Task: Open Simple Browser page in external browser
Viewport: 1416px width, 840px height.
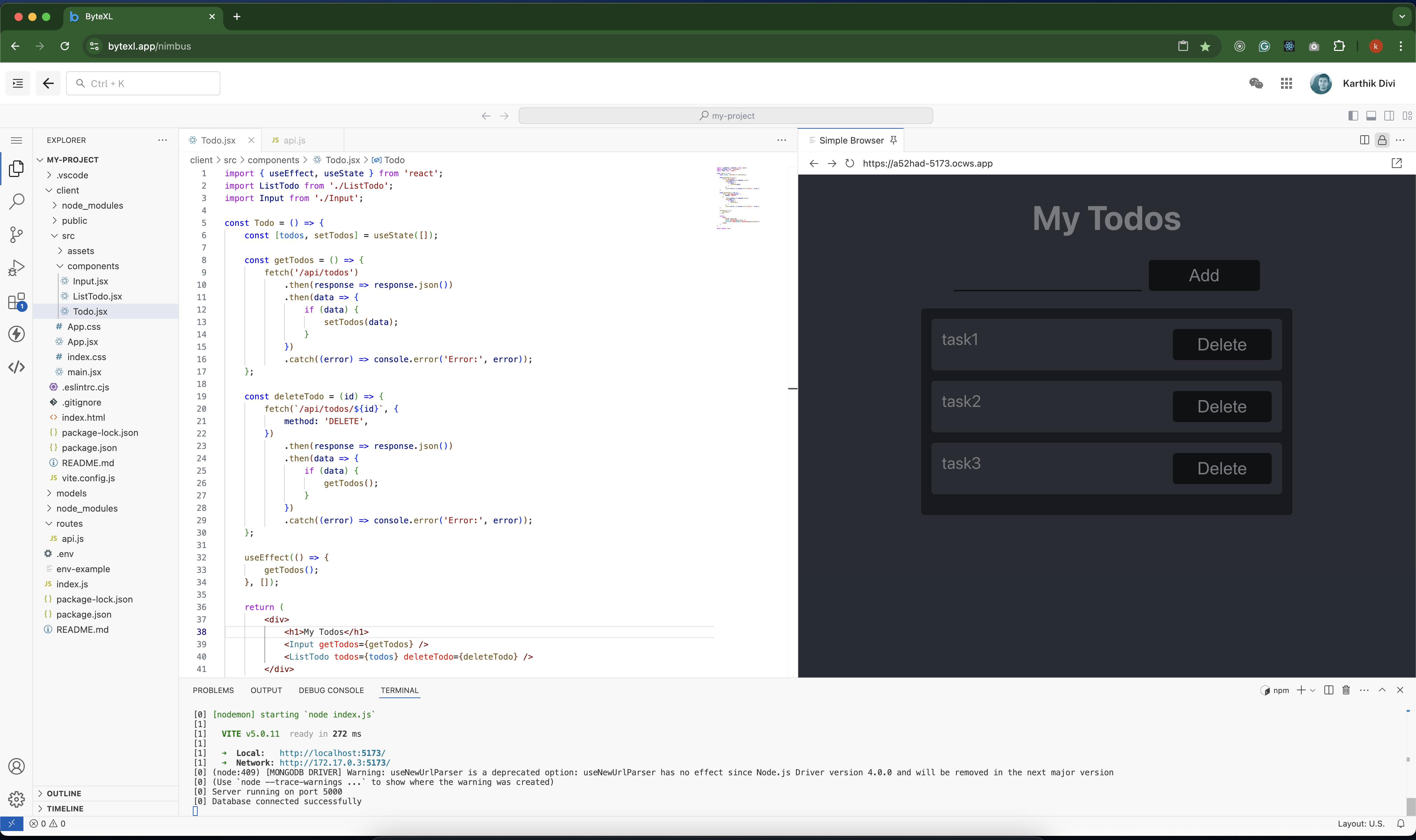Action: (1397, 163)
